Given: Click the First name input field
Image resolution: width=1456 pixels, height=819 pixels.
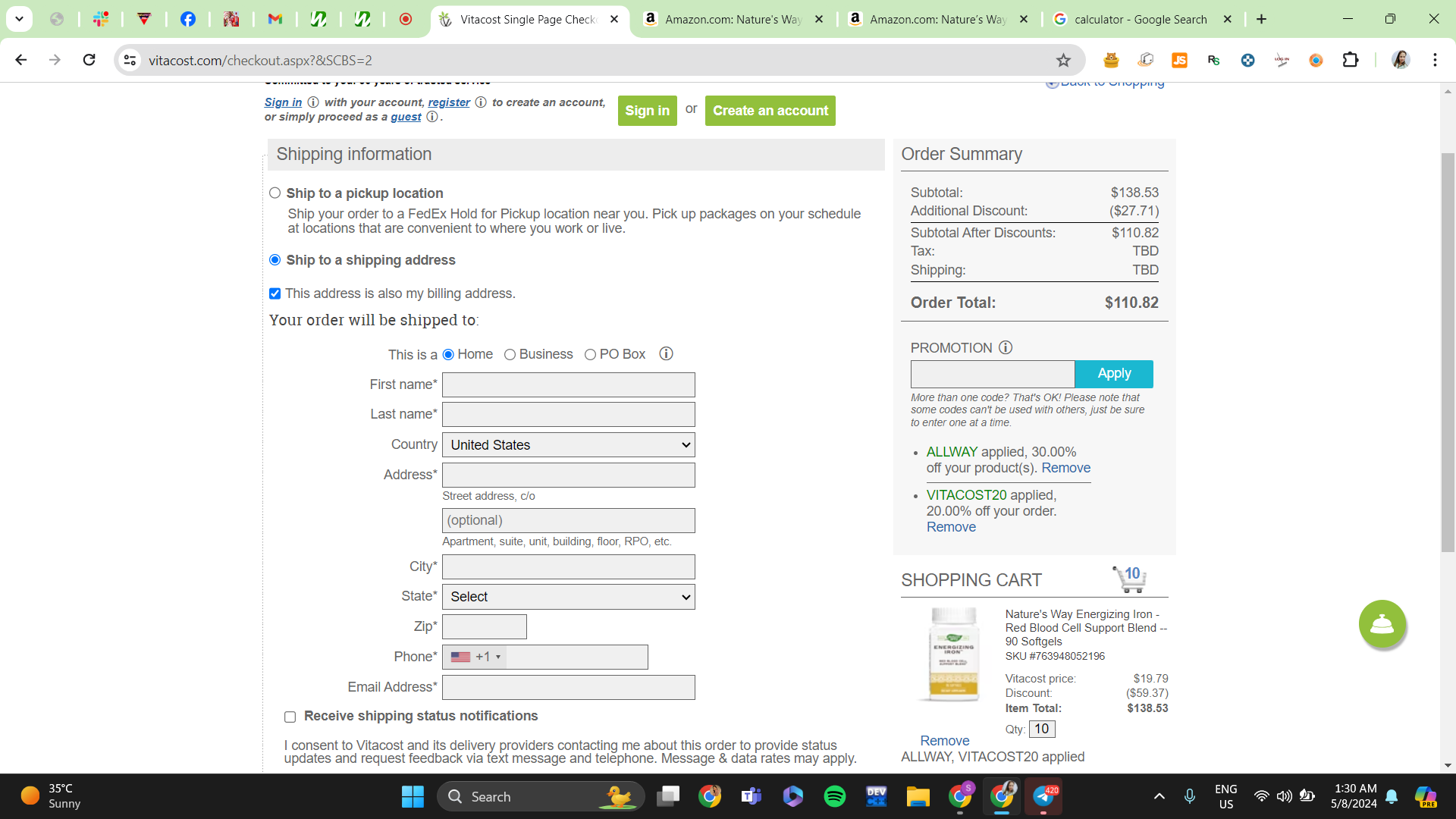Looking at the screenshot, I should point(569,384).
